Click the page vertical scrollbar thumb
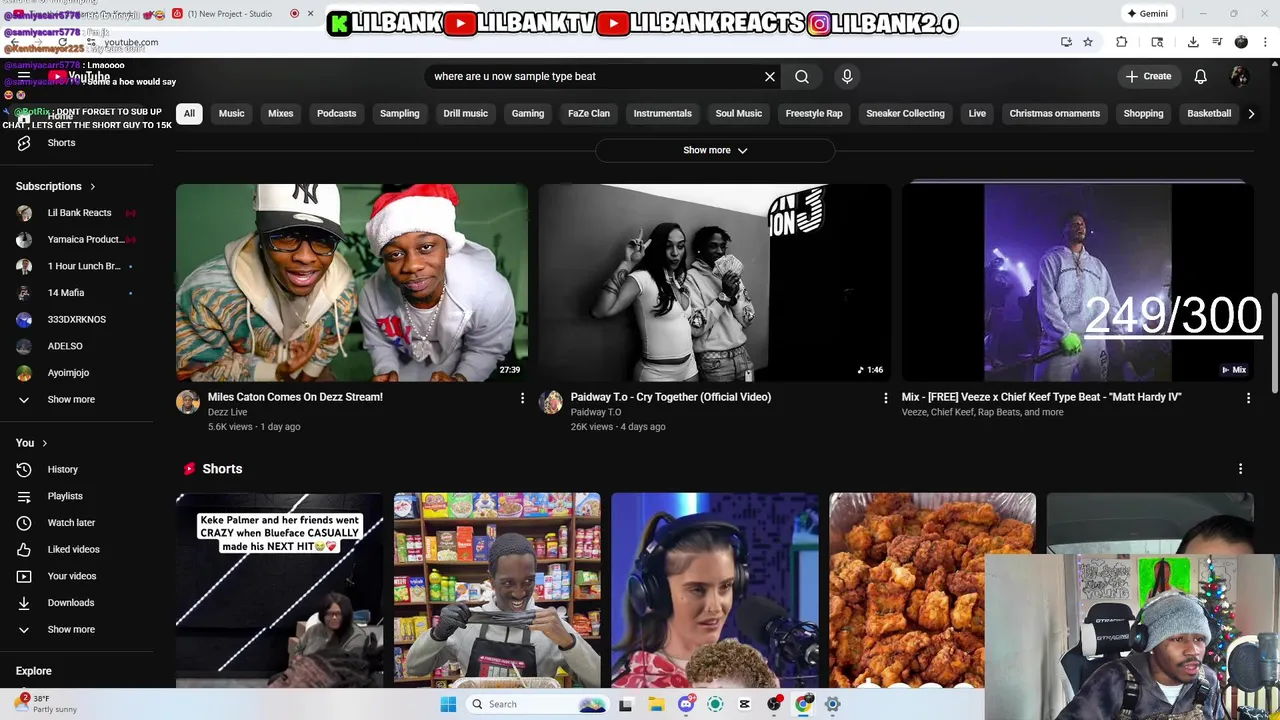Screen dimensions: 1280x720 [1275, 343]
